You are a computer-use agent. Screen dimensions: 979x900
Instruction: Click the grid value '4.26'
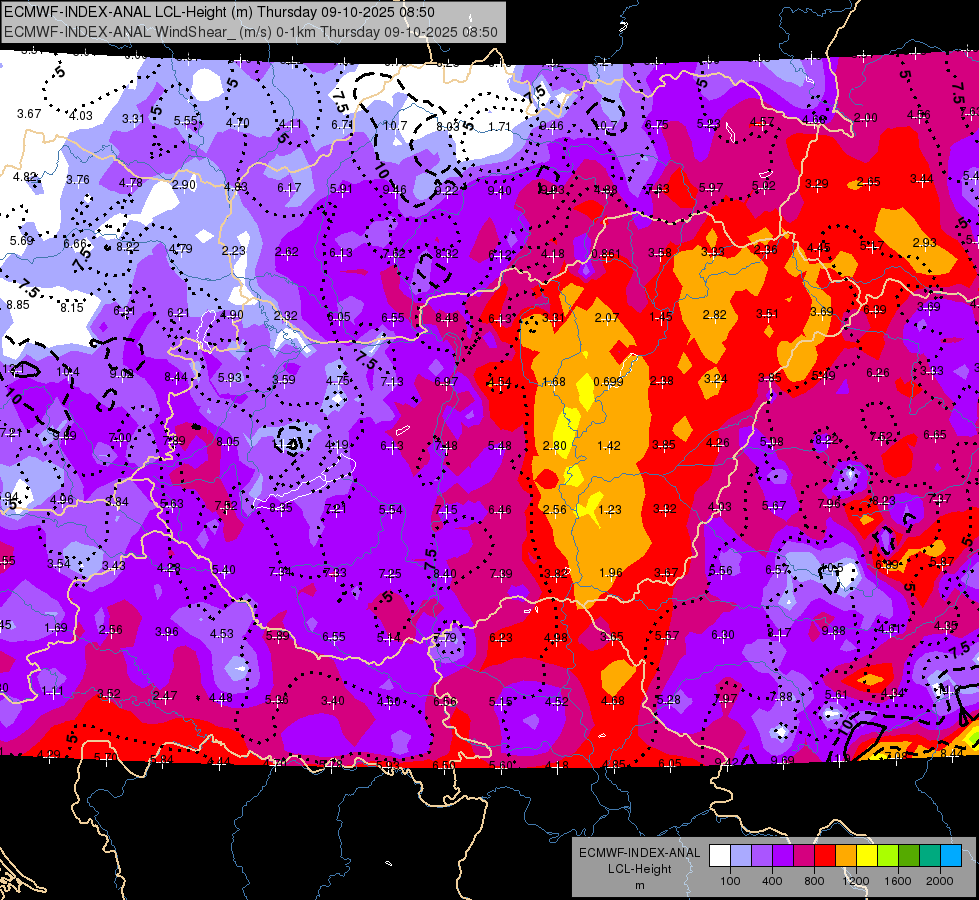click(x=717, y=443)
